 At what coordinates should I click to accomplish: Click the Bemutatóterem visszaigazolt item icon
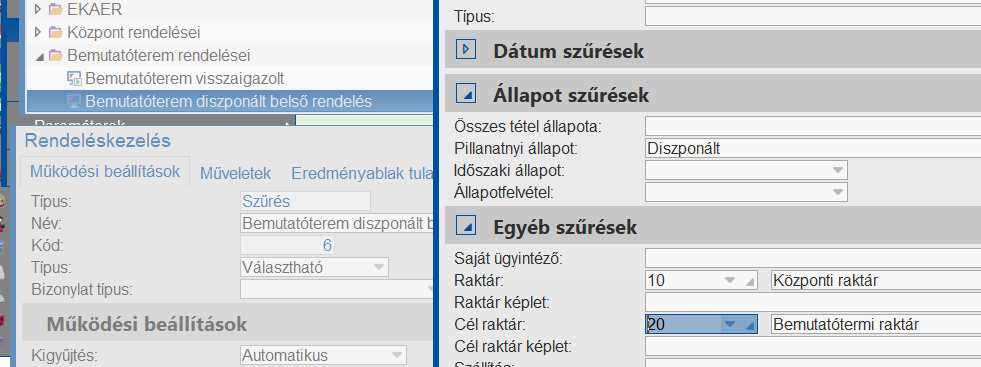click(74, 79)
